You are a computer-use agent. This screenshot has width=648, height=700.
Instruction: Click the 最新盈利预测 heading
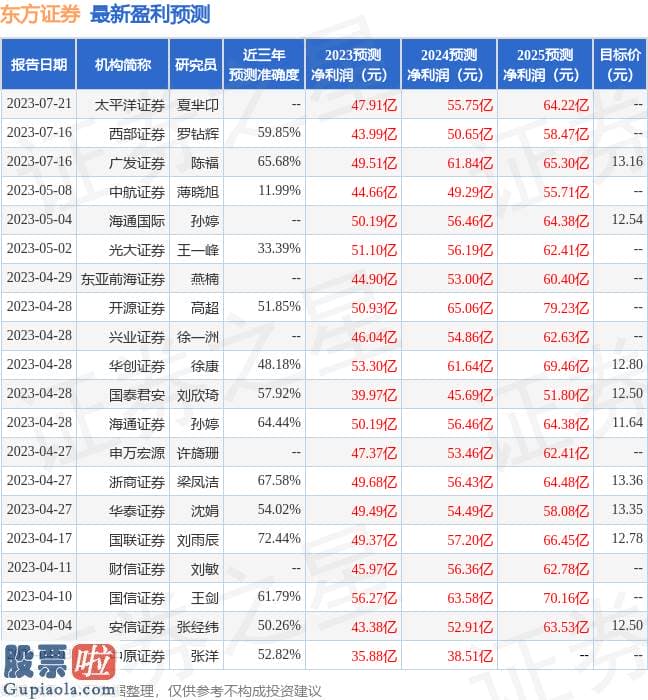(150, 14)
